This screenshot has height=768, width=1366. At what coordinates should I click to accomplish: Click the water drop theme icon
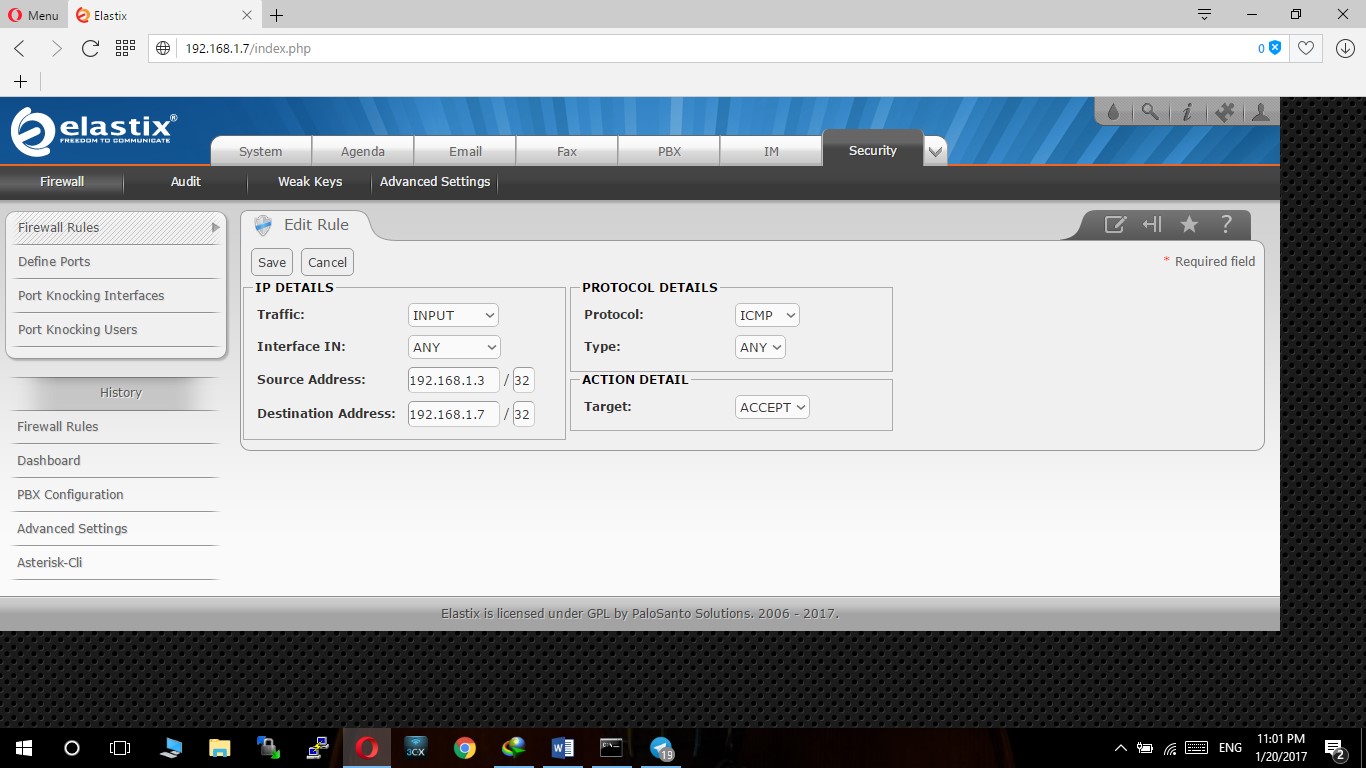(x=1113, y=112)
